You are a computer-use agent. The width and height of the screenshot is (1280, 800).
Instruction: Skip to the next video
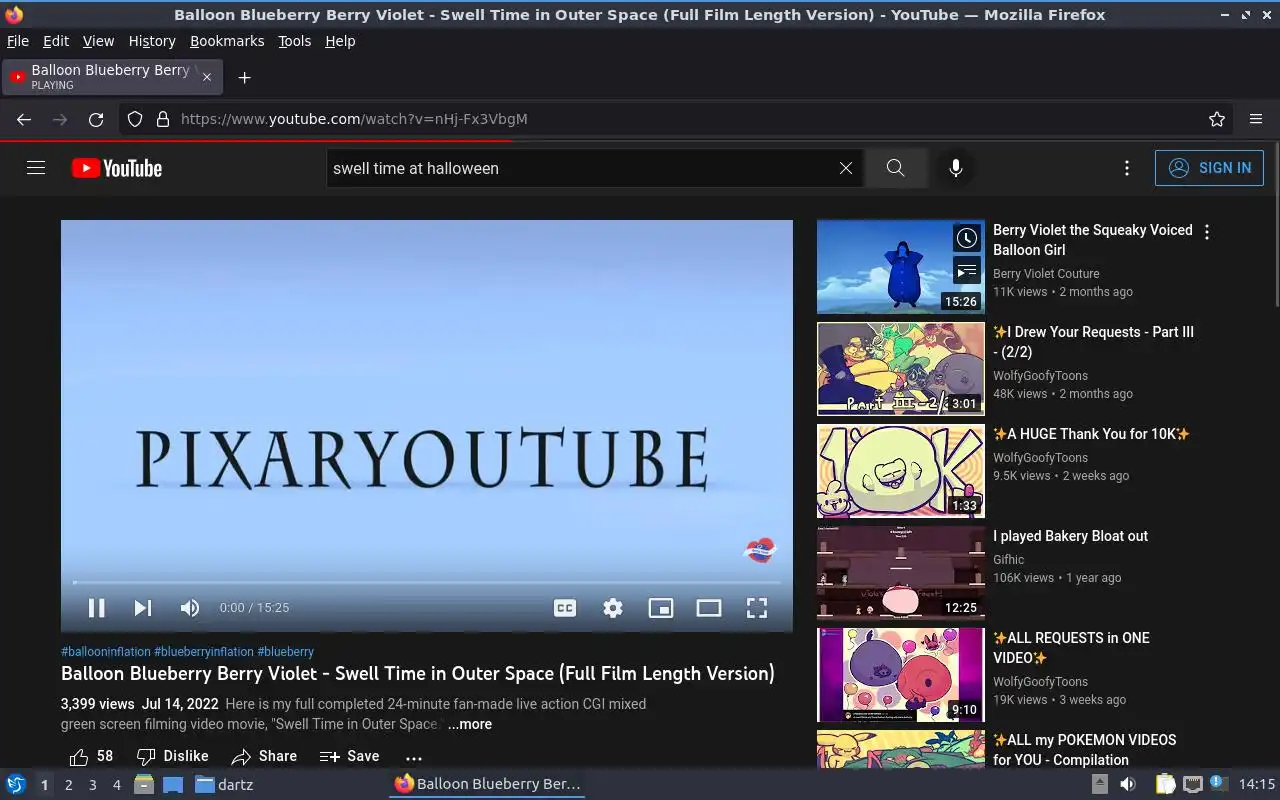click(143, 607)
